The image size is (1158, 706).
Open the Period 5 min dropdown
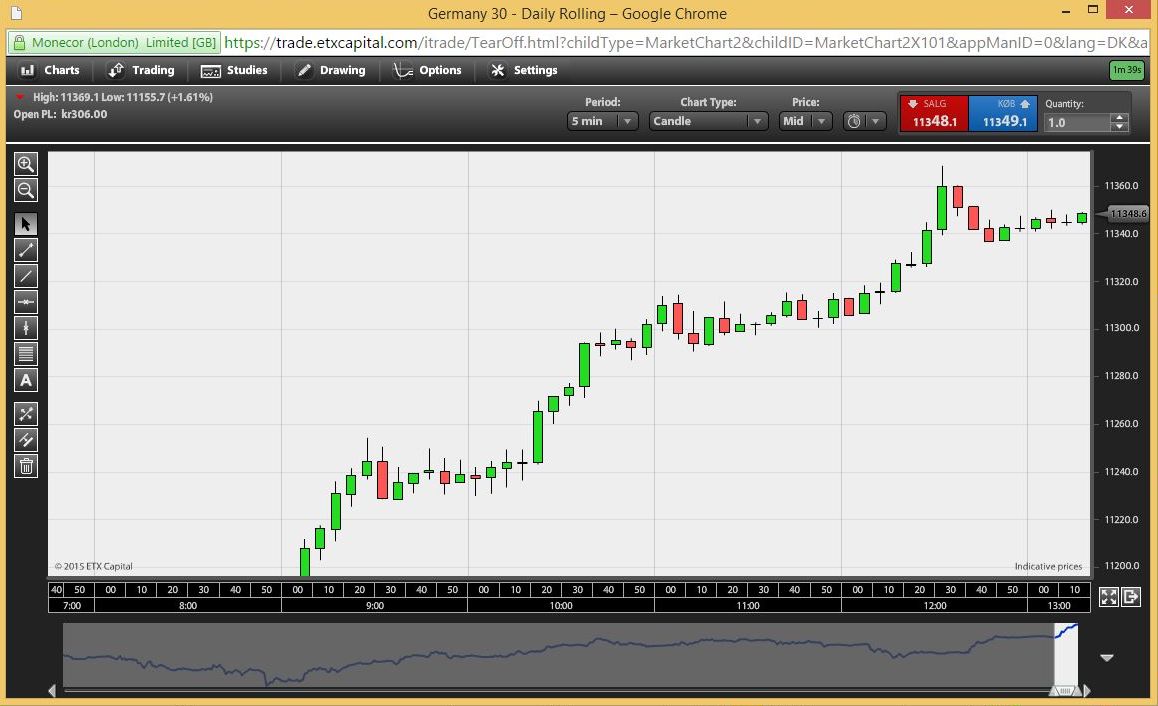(602, 121)
